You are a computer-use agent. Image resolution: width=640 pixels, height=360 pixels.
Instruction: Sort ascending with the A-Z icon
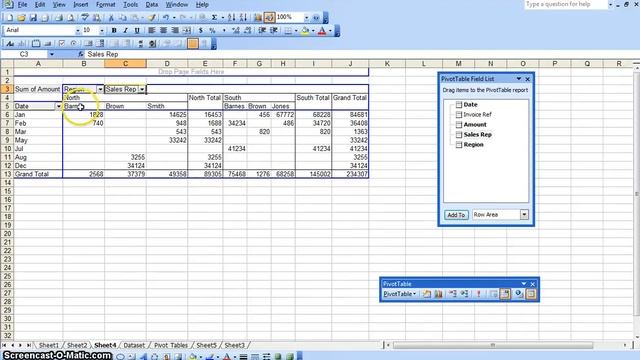click(231, 18)
